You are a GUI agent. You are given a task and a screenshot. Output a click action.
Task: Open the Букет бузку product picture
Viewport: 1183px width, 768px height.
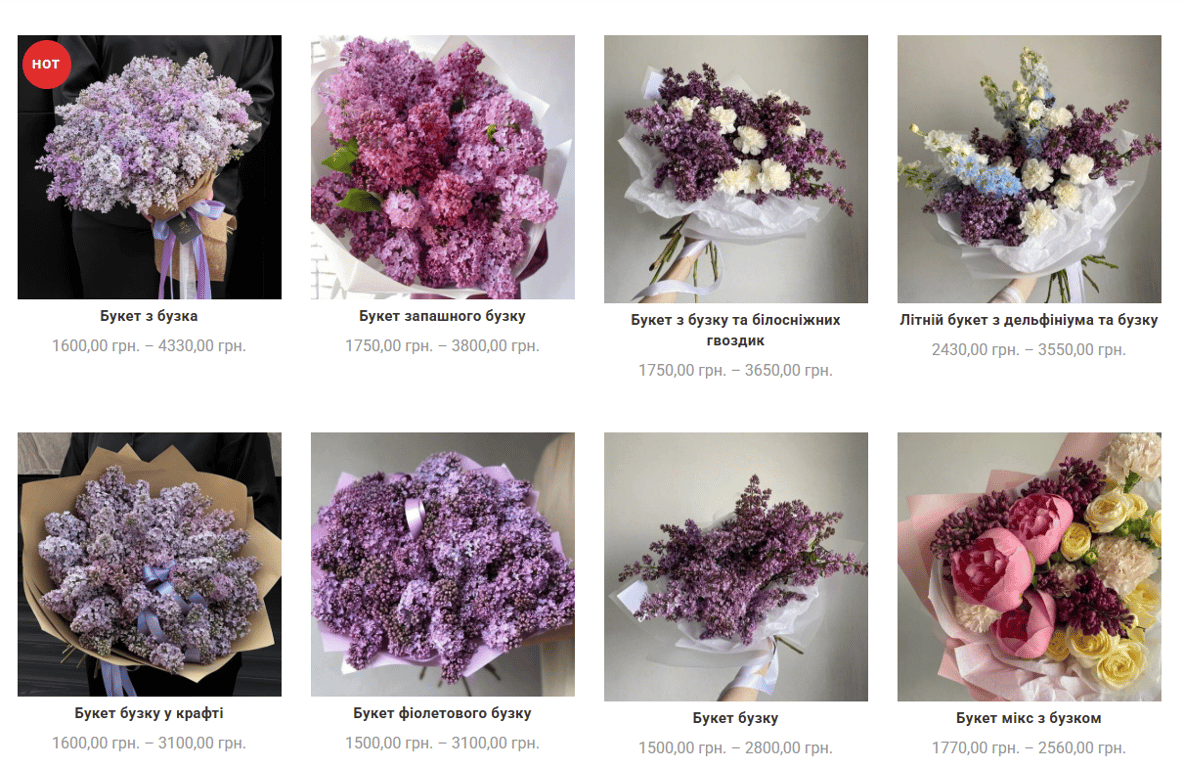click(x=736, y=567)
